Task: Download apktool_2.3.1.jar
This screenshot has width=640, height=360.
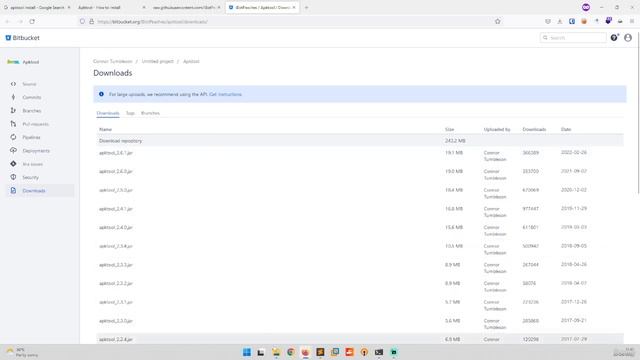Action: coord(116,302)
